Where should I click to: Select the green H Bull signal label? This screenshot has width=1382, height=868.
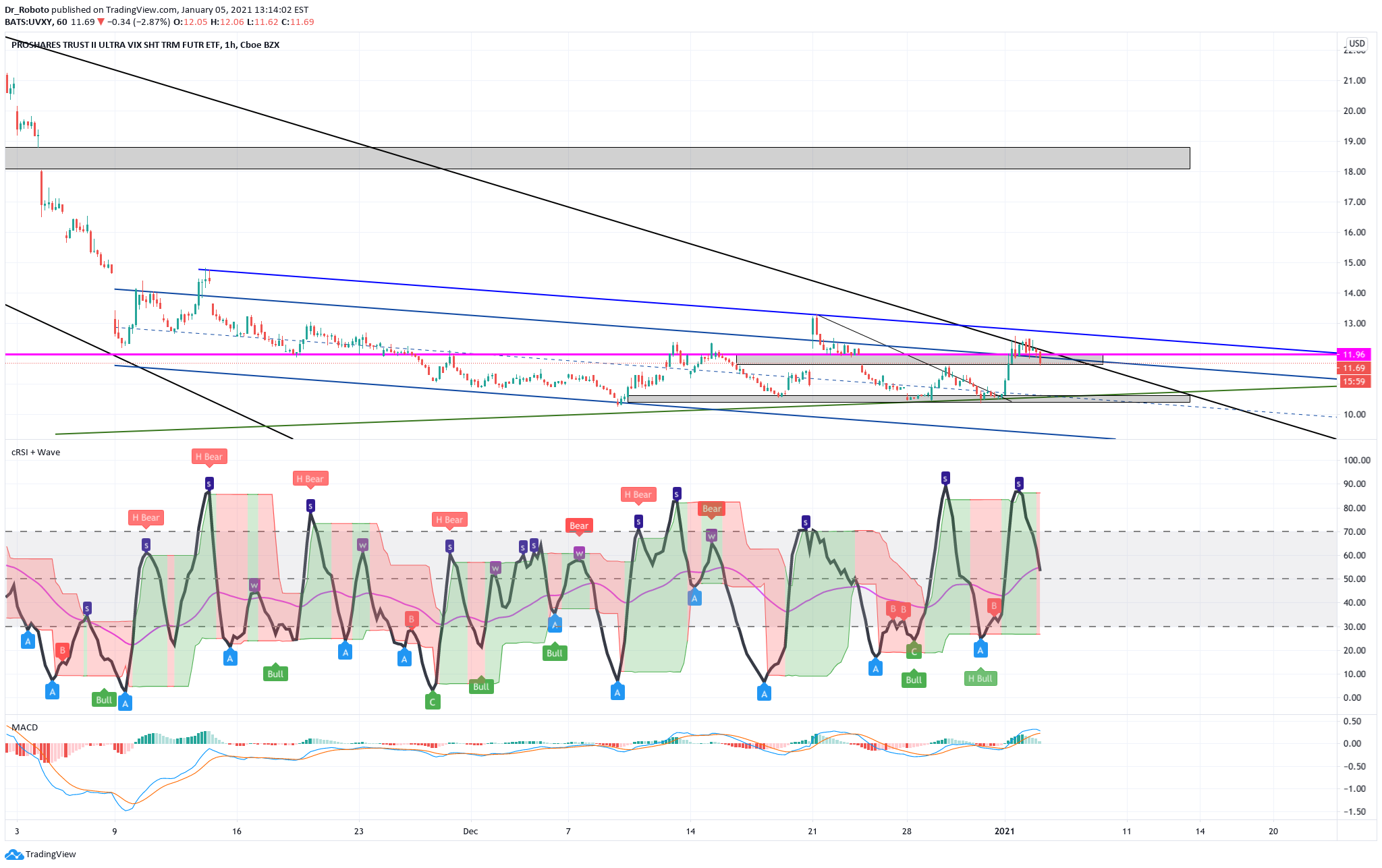point(980,678)
